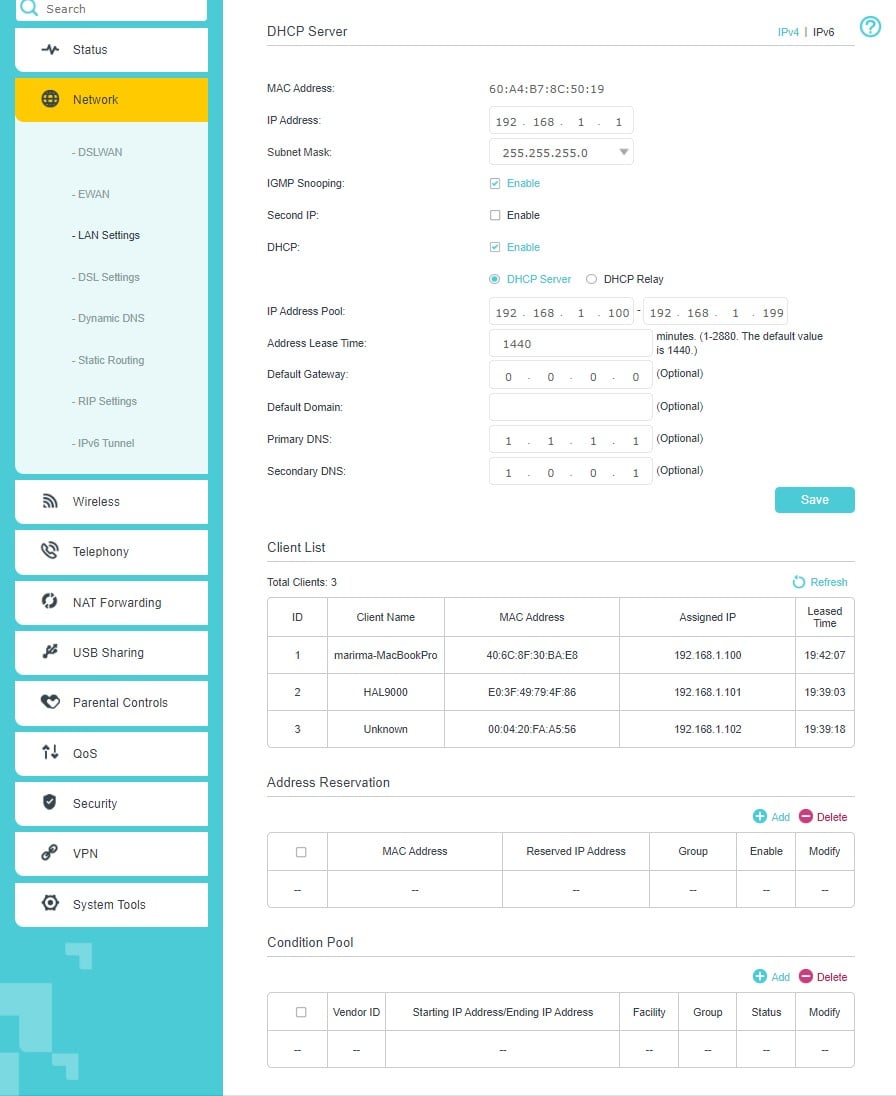The image size is (896, 1096).
Task: Click the QoS up-down arrows icon
Action: pos(50,752)
